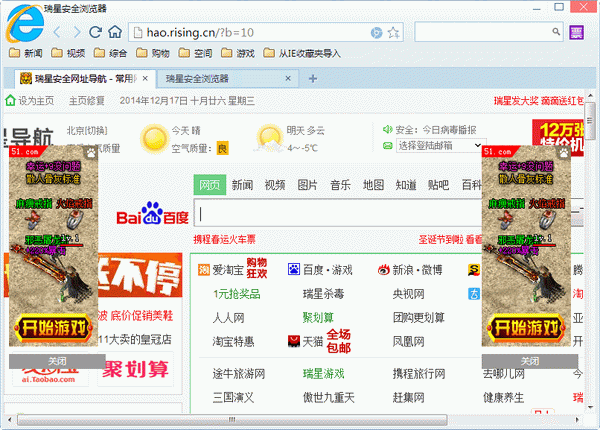
Task: Open a new tab with the plus icon
Action: pyautogui.click(x=313, y=78)
